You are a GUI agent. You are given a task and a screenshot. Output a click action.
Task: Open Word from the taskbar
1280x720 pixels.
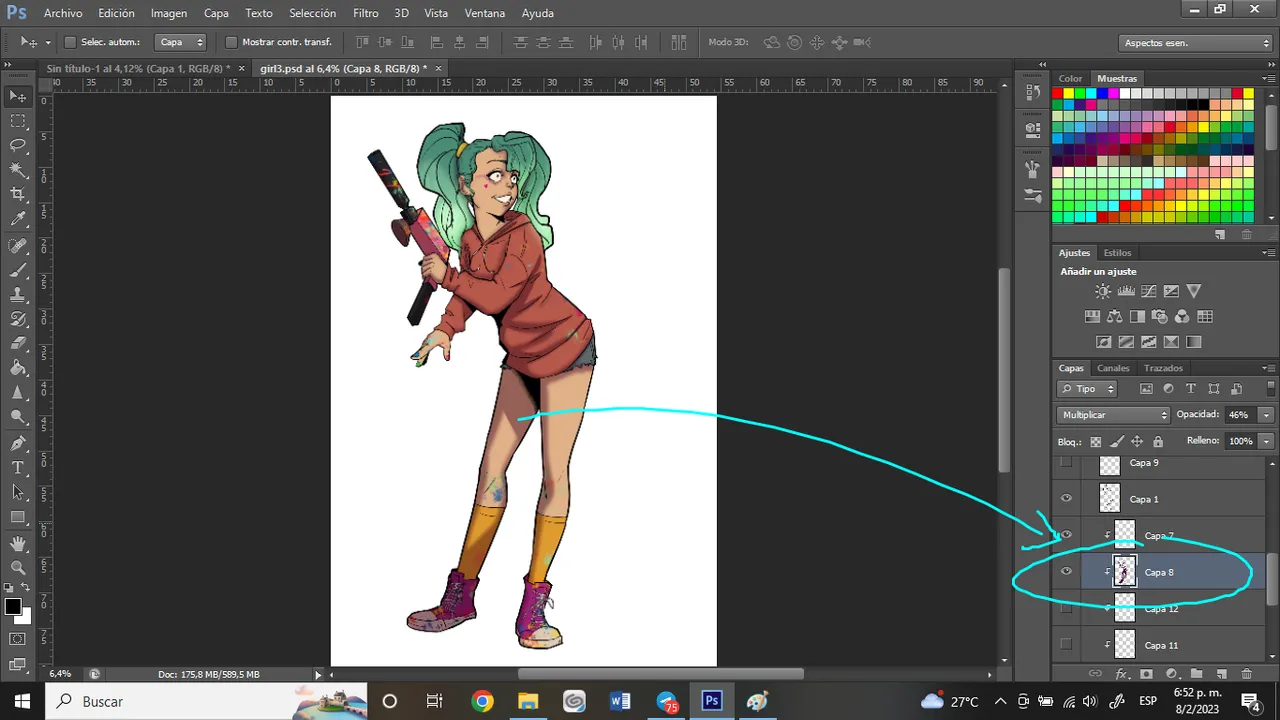tap(620, 701)
